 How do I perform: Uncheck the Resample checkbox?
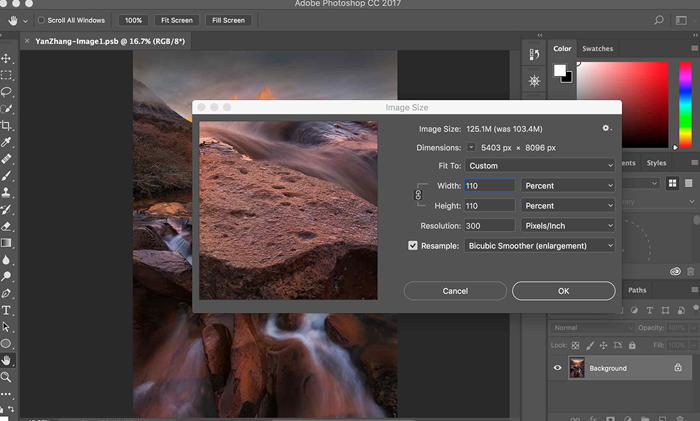point(413,245)
